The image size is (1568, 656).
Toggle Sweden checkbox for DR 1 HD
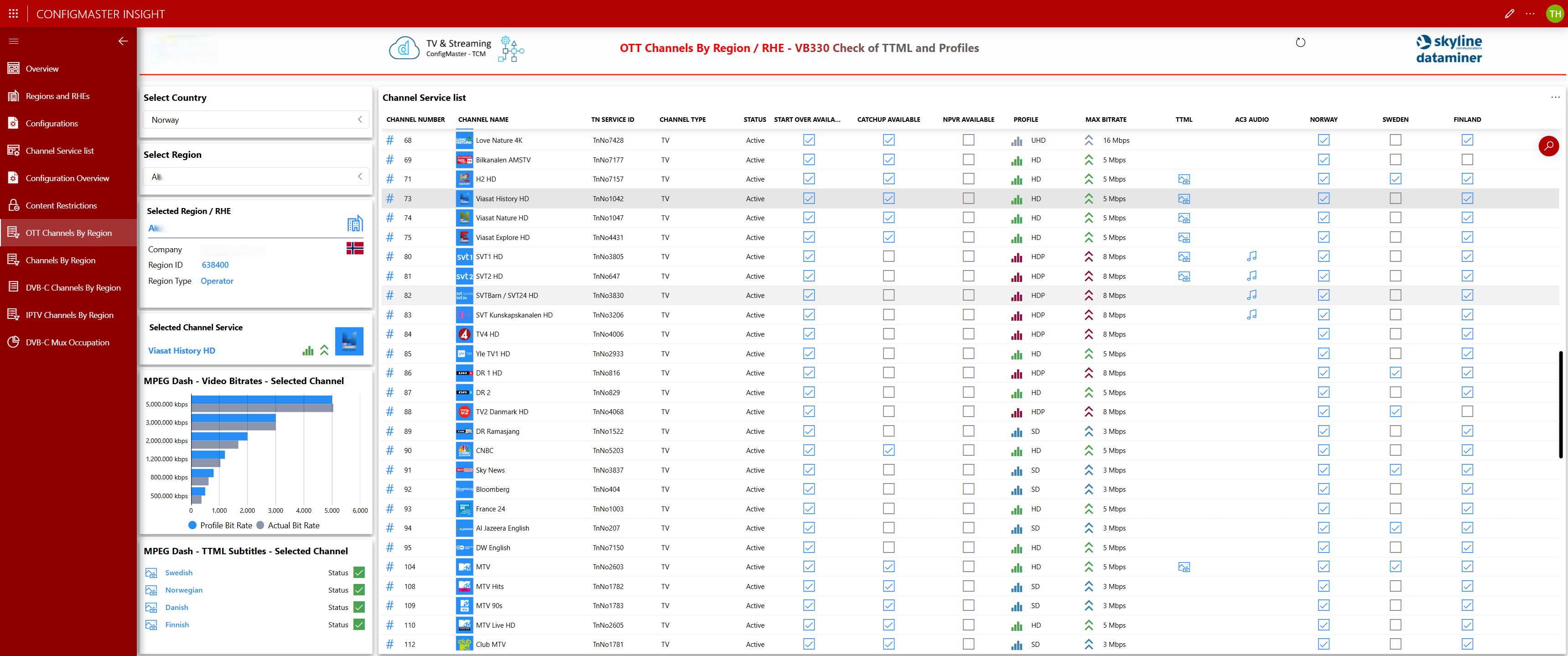1395,373
